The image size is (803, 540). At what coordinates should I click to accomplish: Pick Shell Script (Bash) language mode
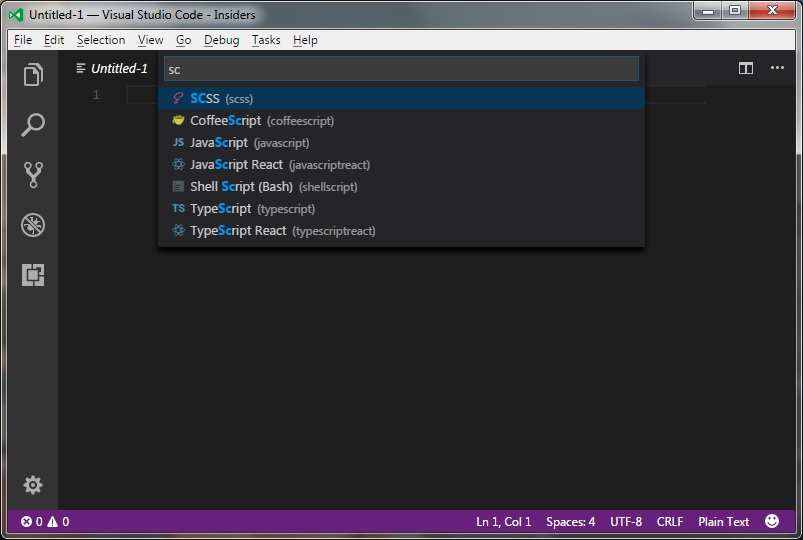click(401, 186)
